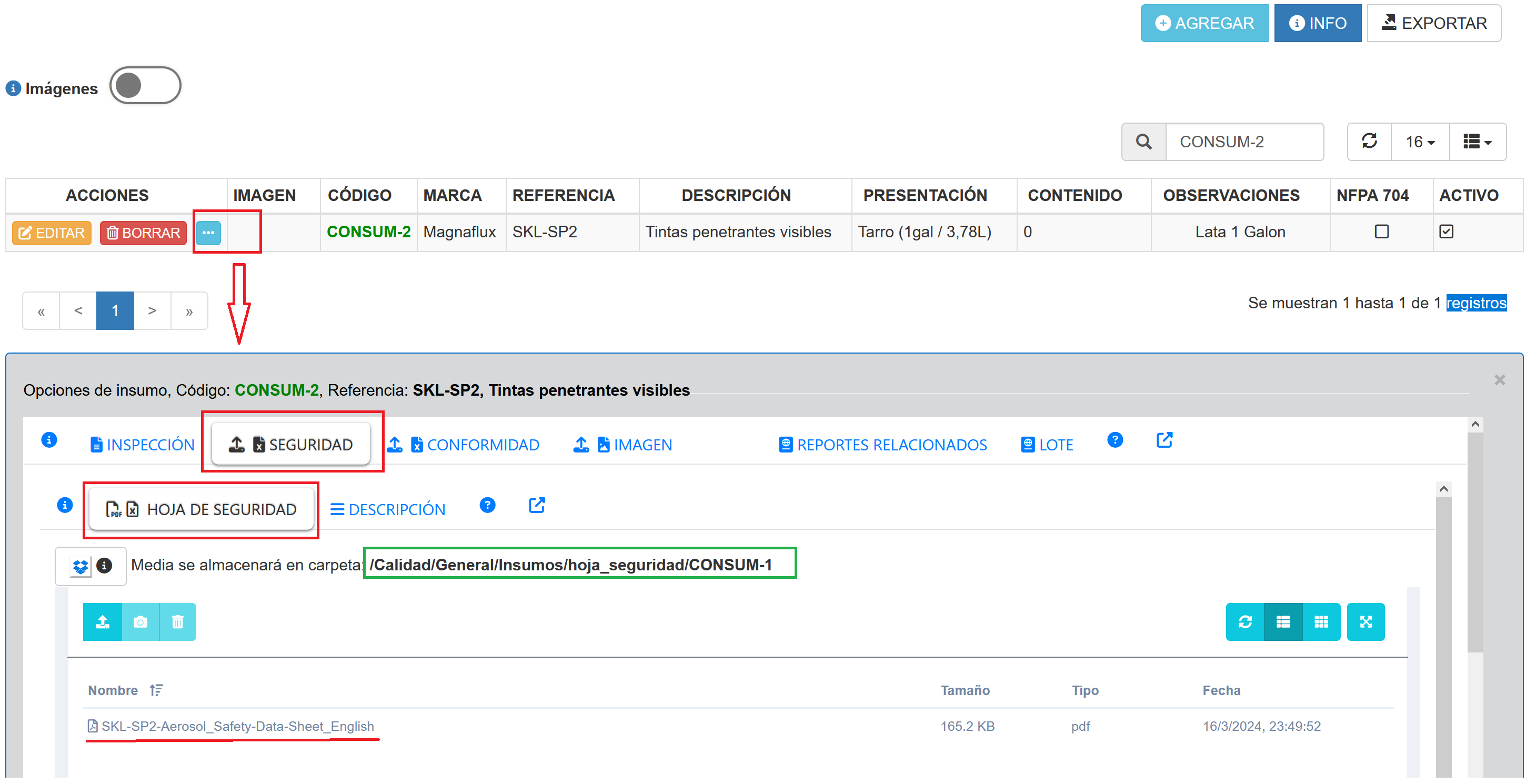Expand media panel to fullscreen

(x=1366, y=622)
